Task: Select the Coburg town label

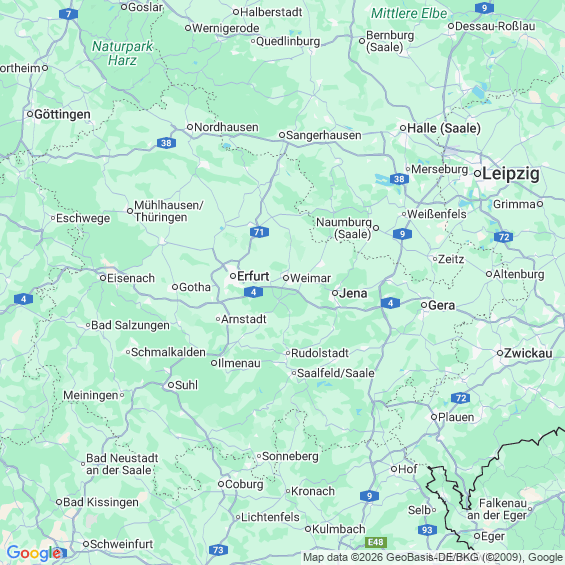Action: click(244, 484)
